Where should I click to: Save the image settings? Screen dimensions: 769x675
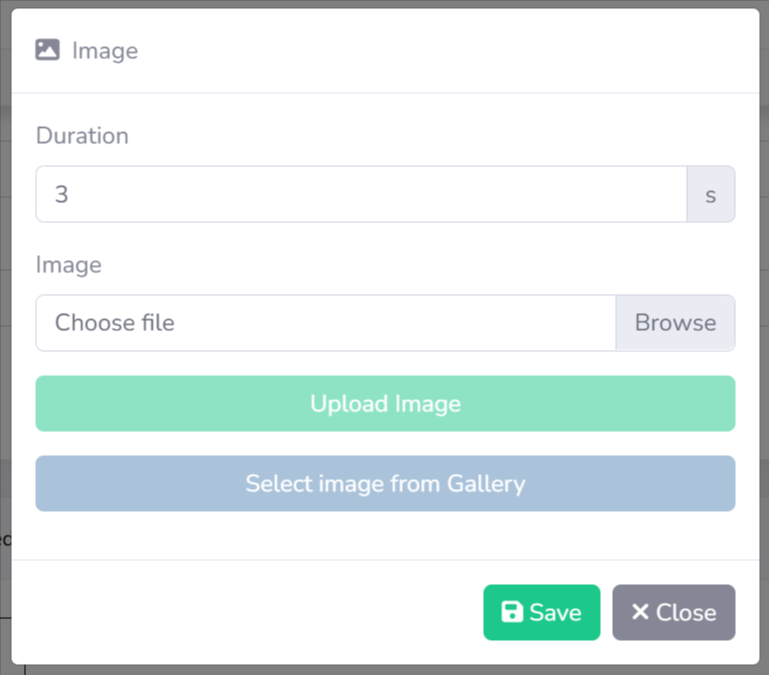pos(541,612)
